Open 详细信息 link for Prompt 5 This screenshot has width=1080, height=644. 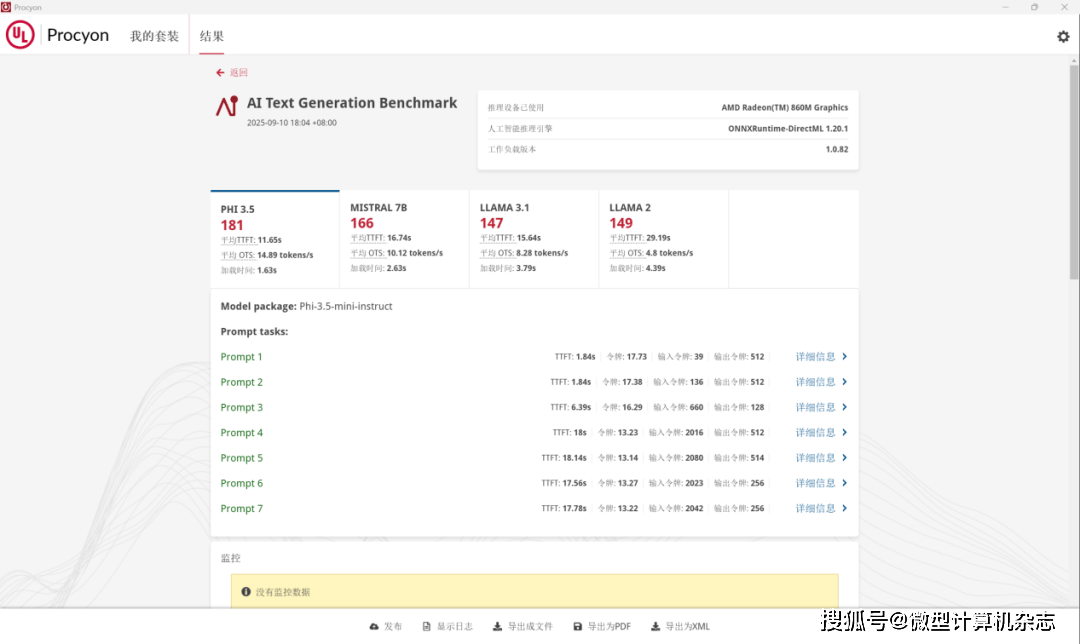click(x=815, y=458)
